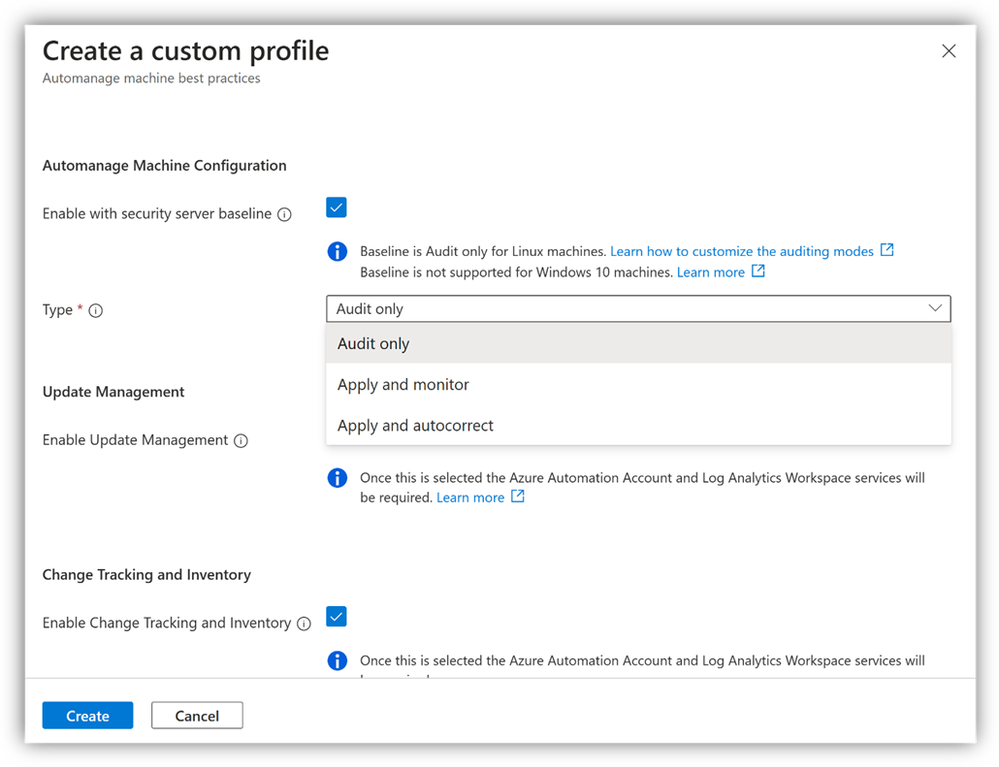Collapse the Type dropdown via its chevron
Viewport: 999px width, 767px height.
(935, 308)
